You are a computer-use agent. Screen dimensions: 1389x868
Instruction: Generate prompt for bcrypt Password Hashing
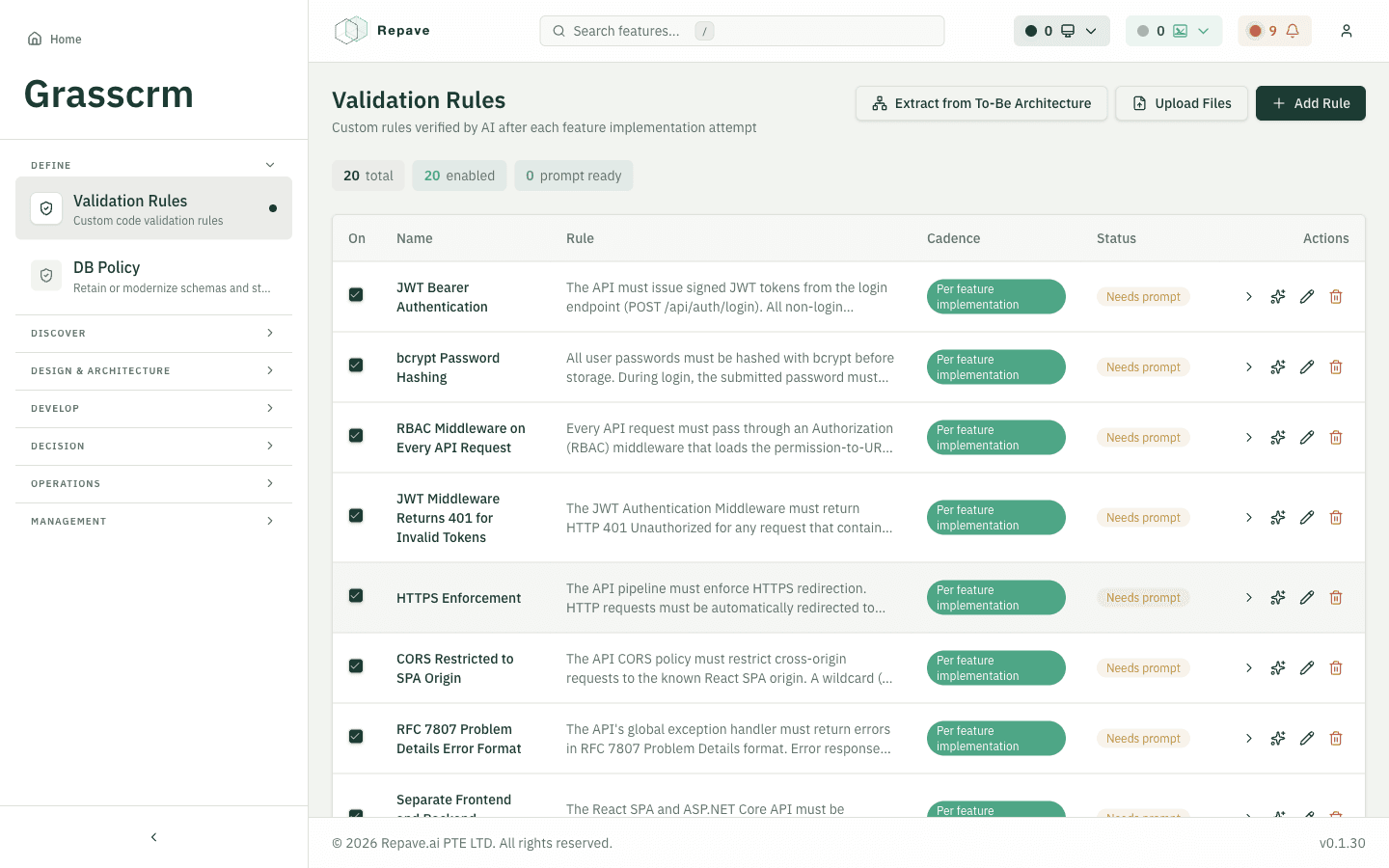coord(1278,367)
